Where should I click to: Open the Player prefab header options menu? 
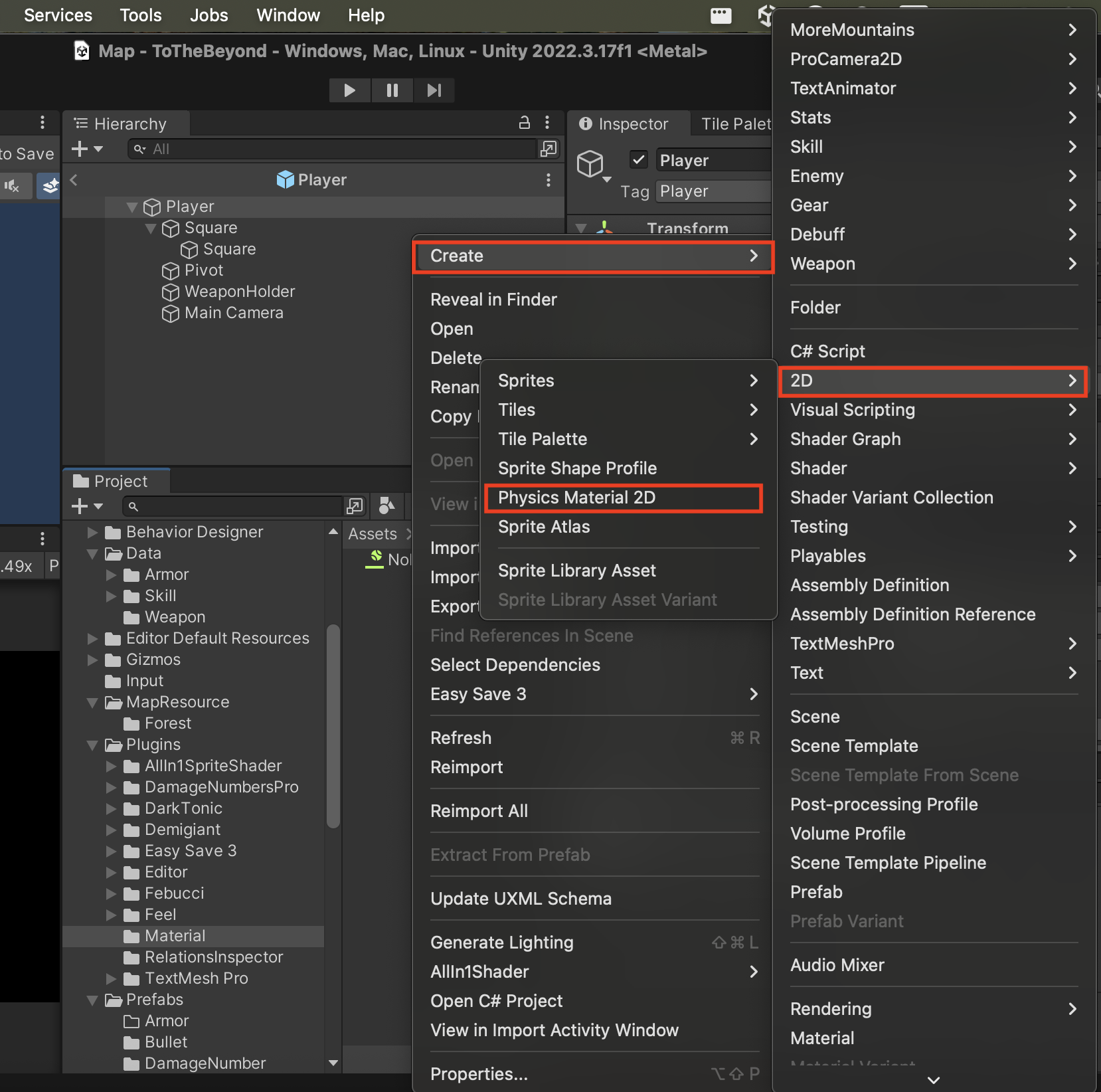pos(548,180)
